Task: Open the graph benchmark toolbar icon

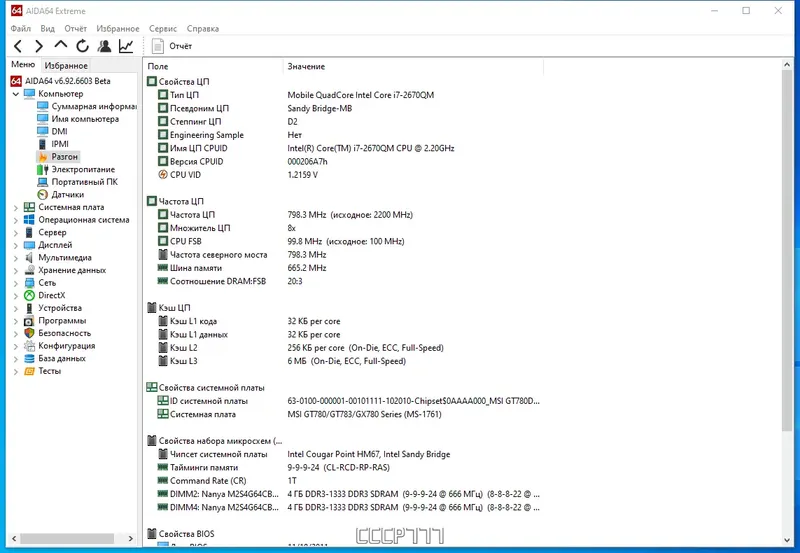Action: [x=126, y=46]
